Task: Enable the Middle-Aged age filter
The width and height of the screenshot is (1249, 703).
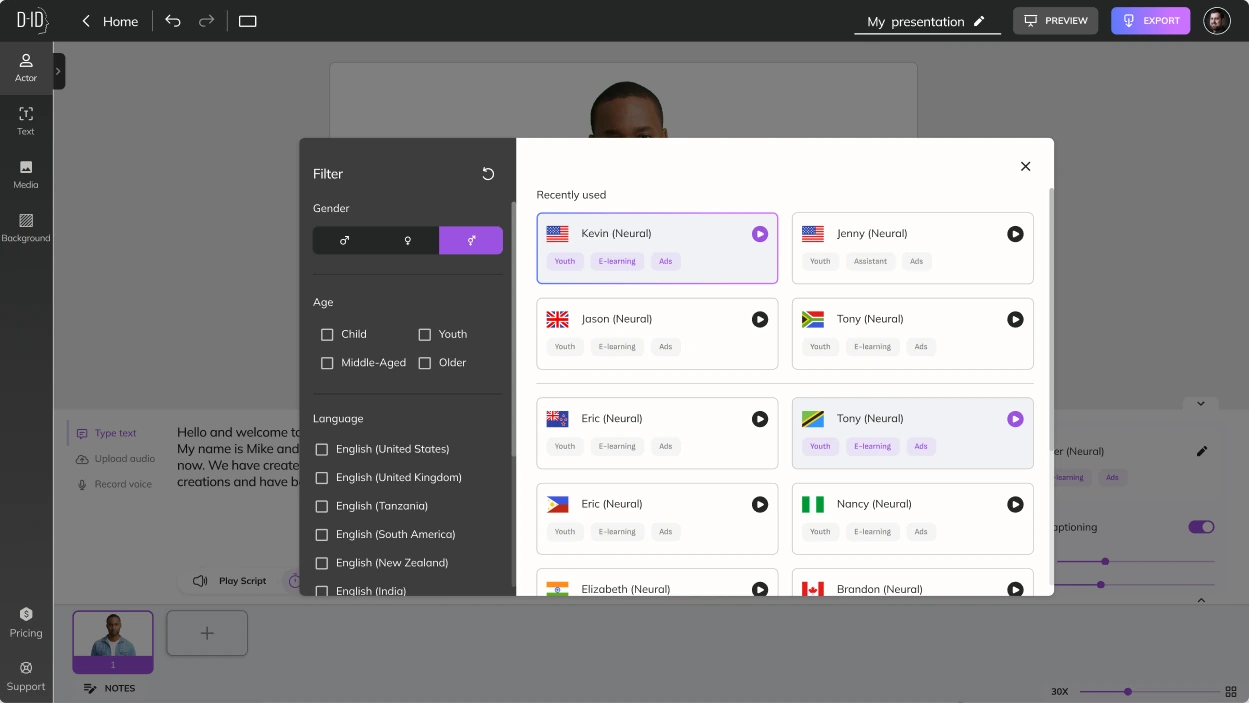Action: 327,363
